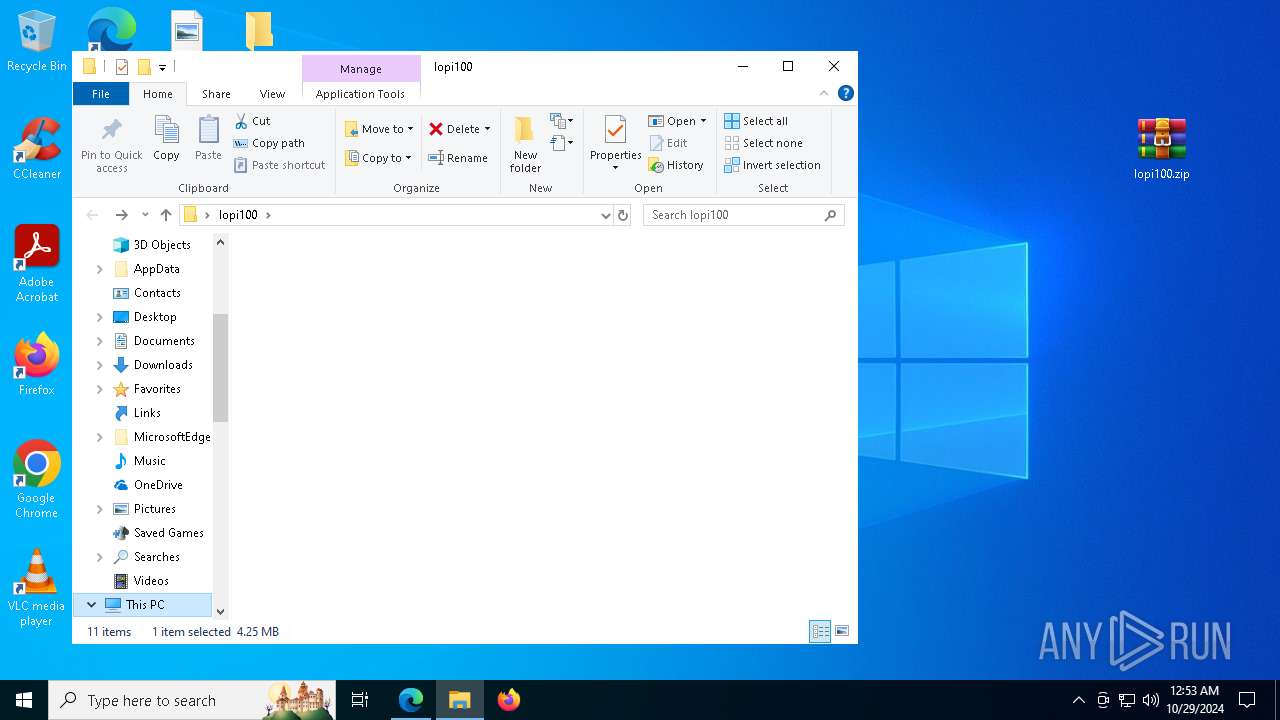Click Paste shortcut in Clipboard group
The height and width of the screenshot is (720, 1280).
click(x=280, y=165)
